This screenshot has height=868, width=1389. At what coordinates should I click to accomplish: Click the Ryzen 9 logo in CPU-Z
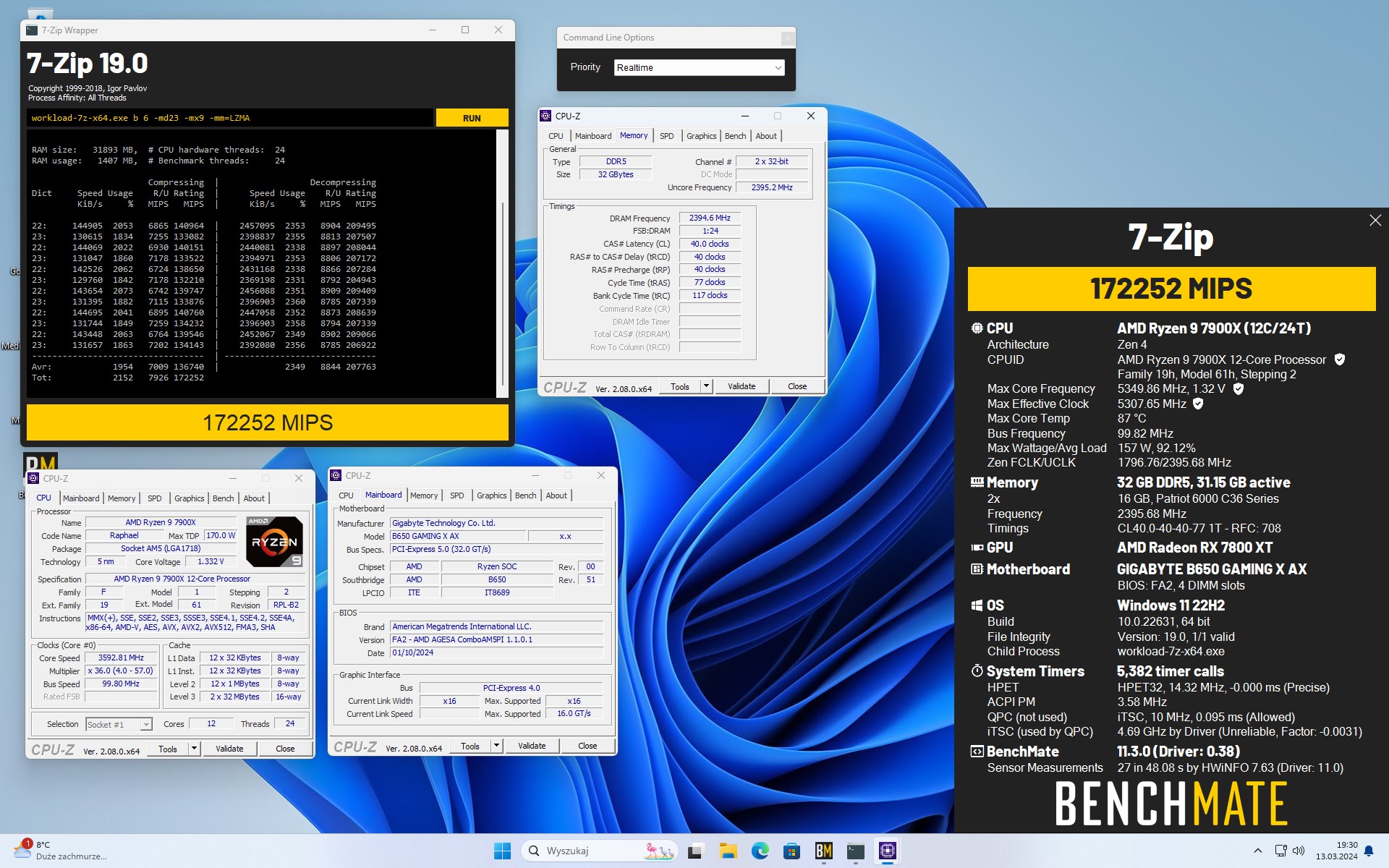coord(274,542)
